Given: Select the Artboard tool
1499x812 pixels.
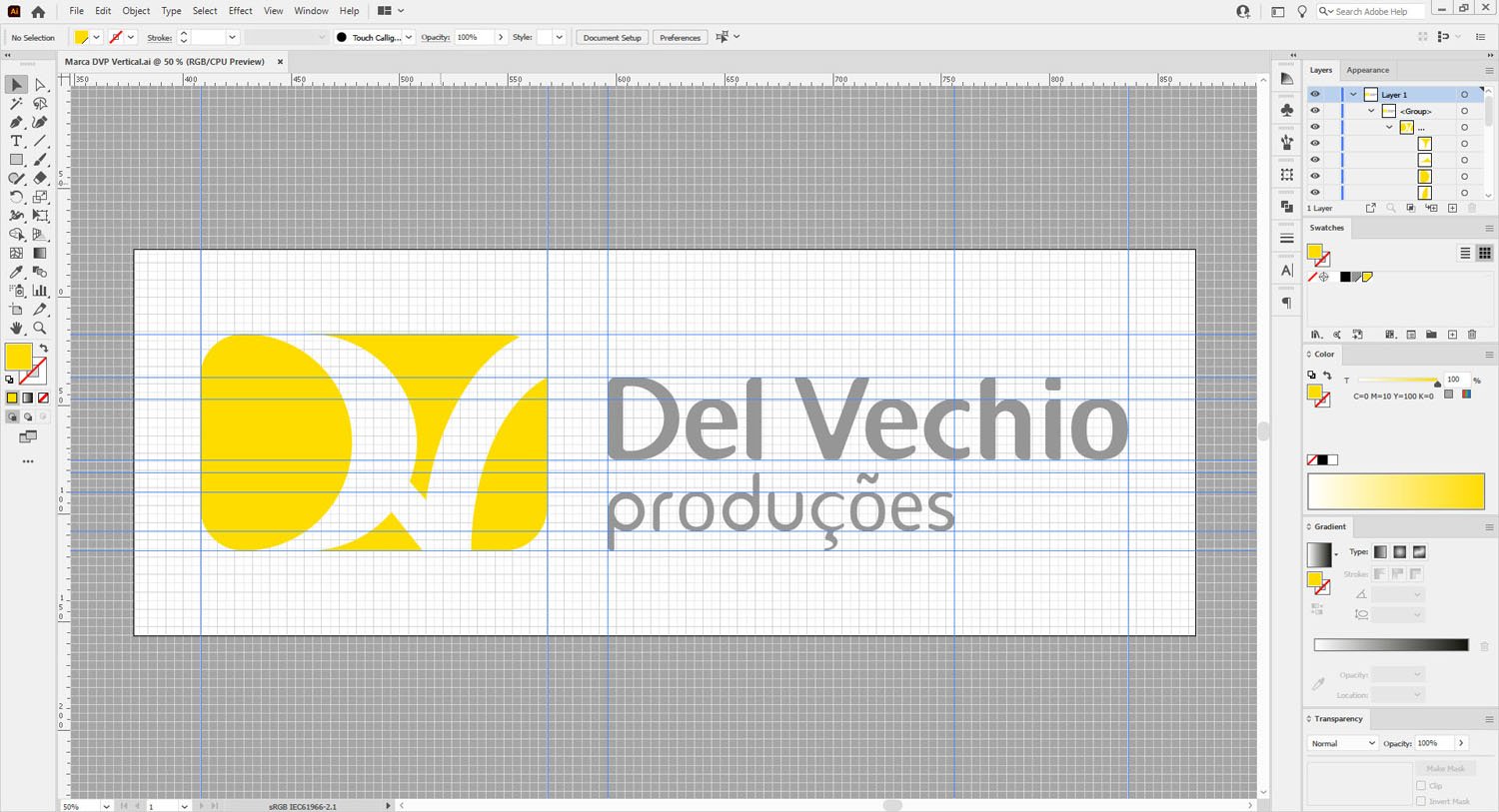Looking at the screenshot, I should pyautogui.click(x=16, y=310).
